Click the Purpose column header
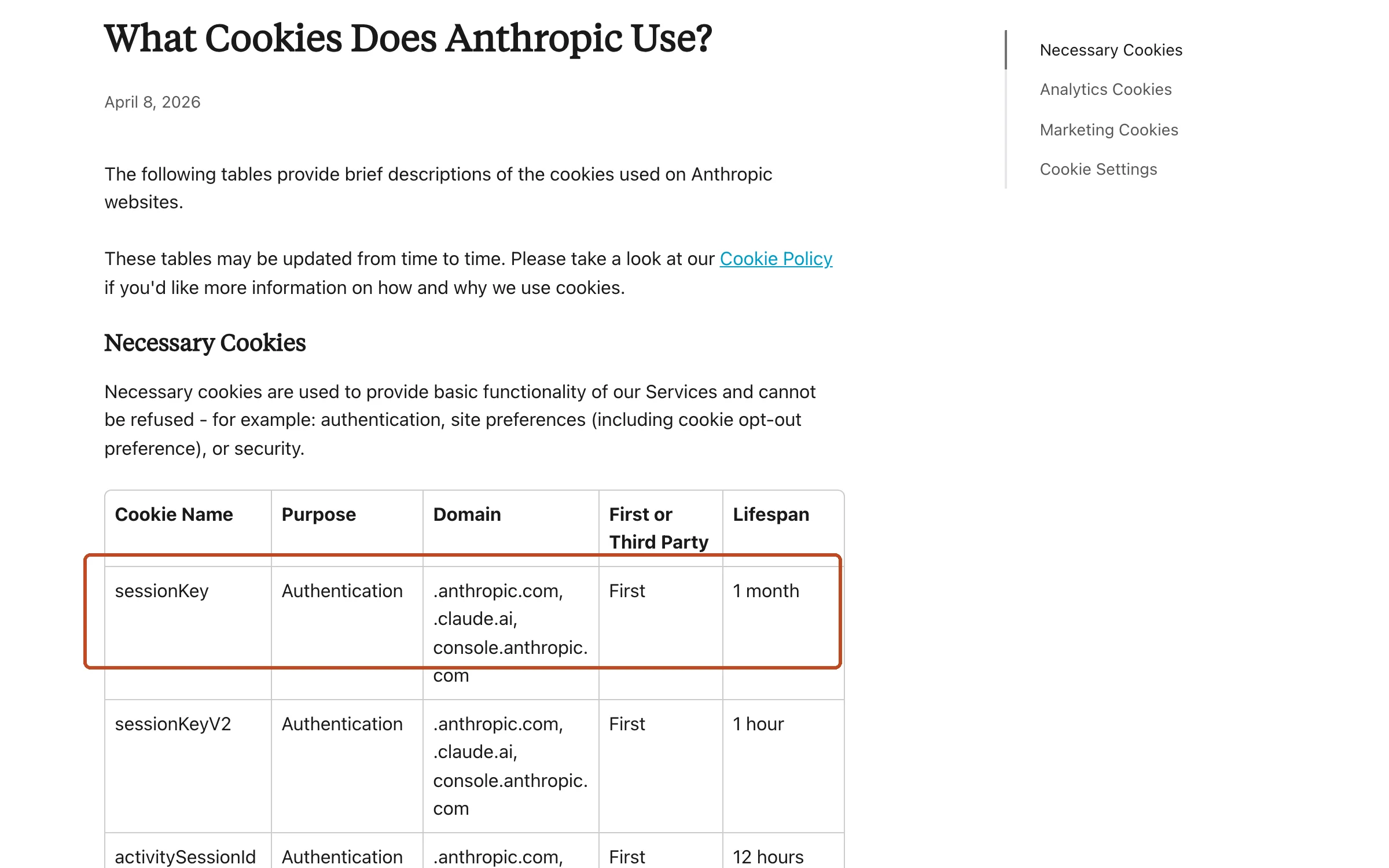This screenshot has height=868, width=1389. tap(318, 514)
